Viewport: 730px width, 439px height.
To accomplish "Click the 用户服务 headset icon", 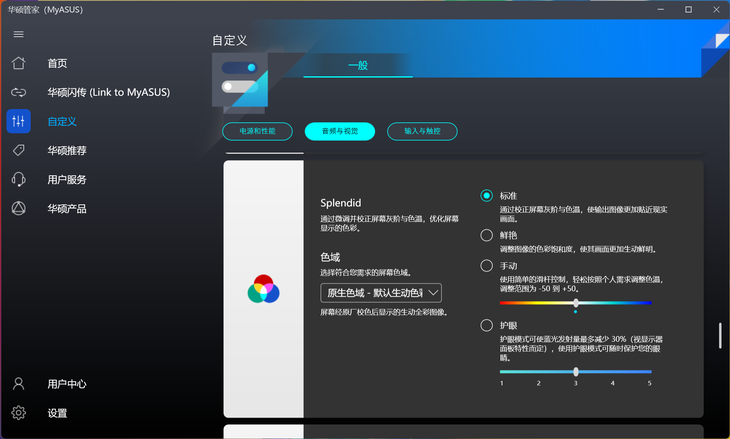I will coord(19,179).
